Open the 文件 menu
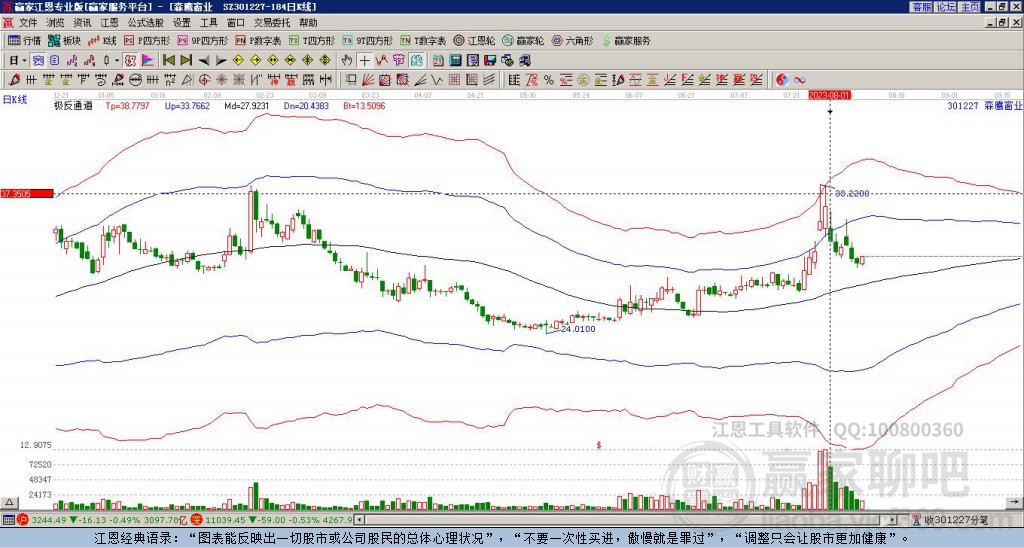This screenshot has width=1024, height=548. pyautogui.click(x=27, y=23)
